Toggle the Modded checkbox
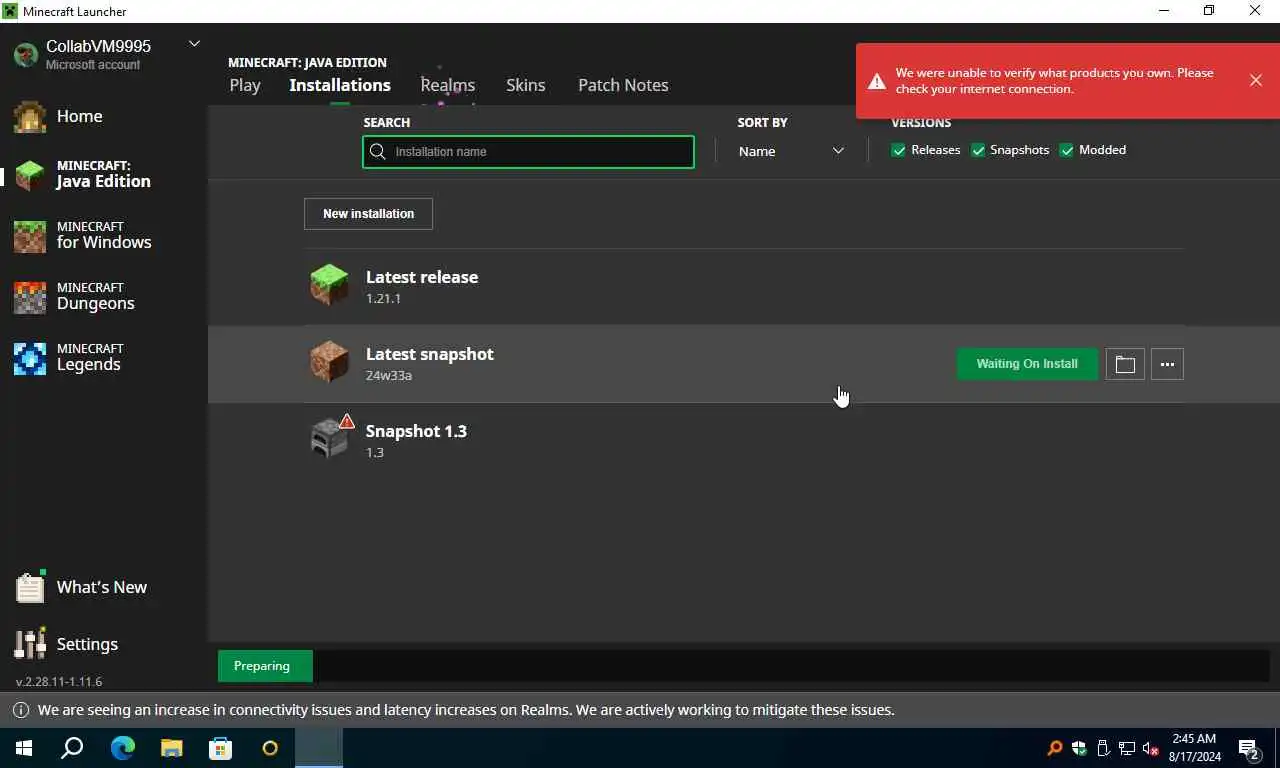This screenshot has width=1280, height=768. pos(1067,150)
